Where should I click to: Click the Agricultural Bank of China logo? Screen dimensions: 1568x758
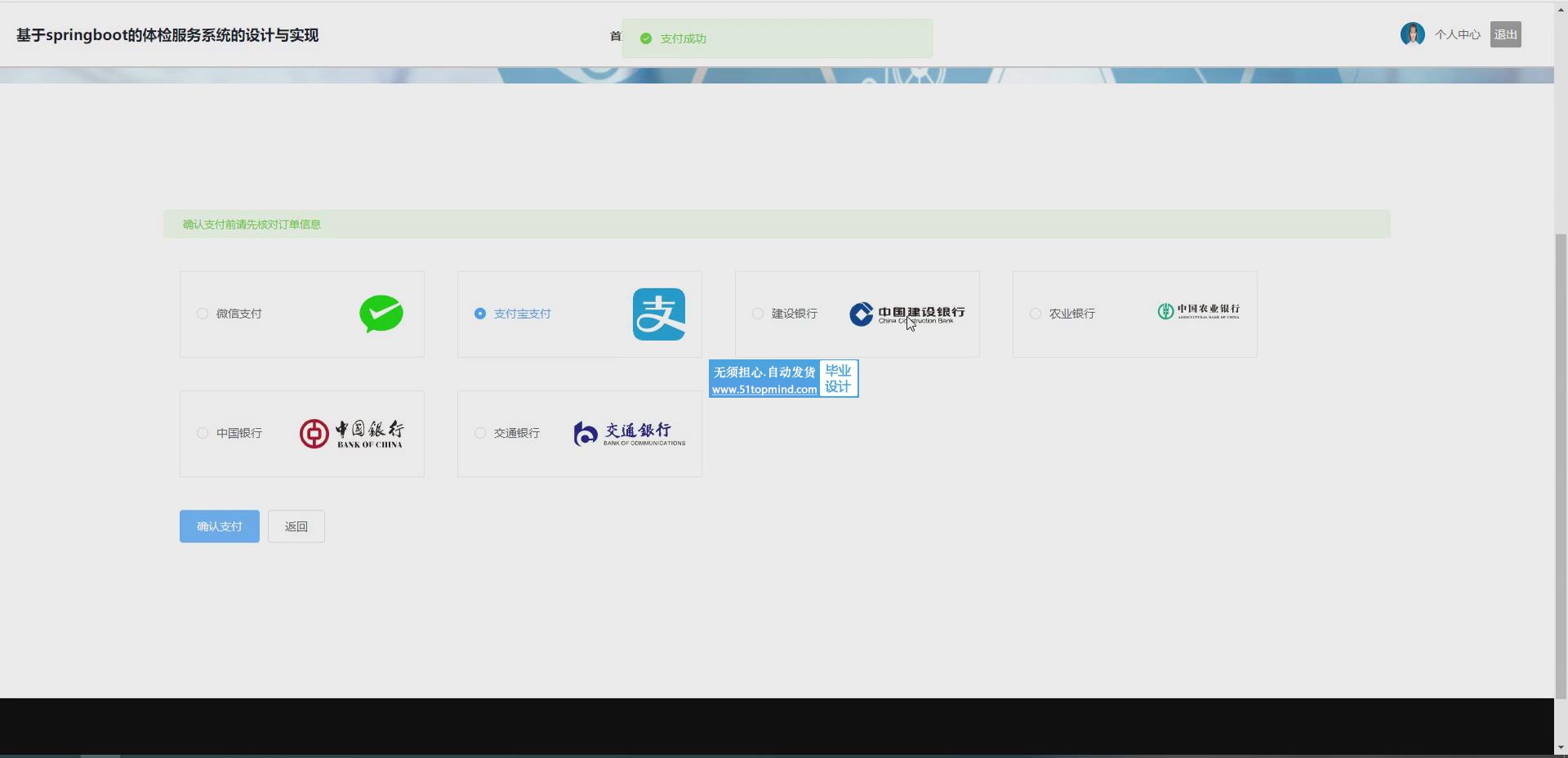[1199, 311]
